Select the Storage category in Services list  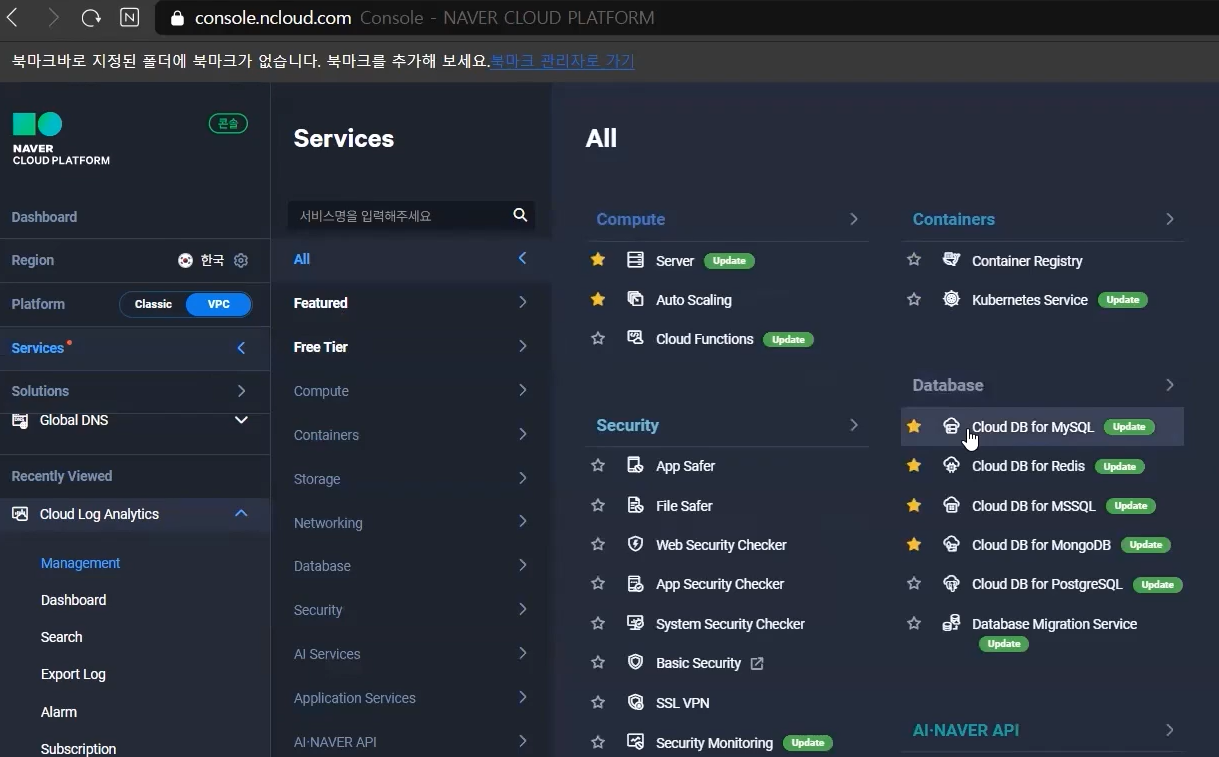click(411, 479)
